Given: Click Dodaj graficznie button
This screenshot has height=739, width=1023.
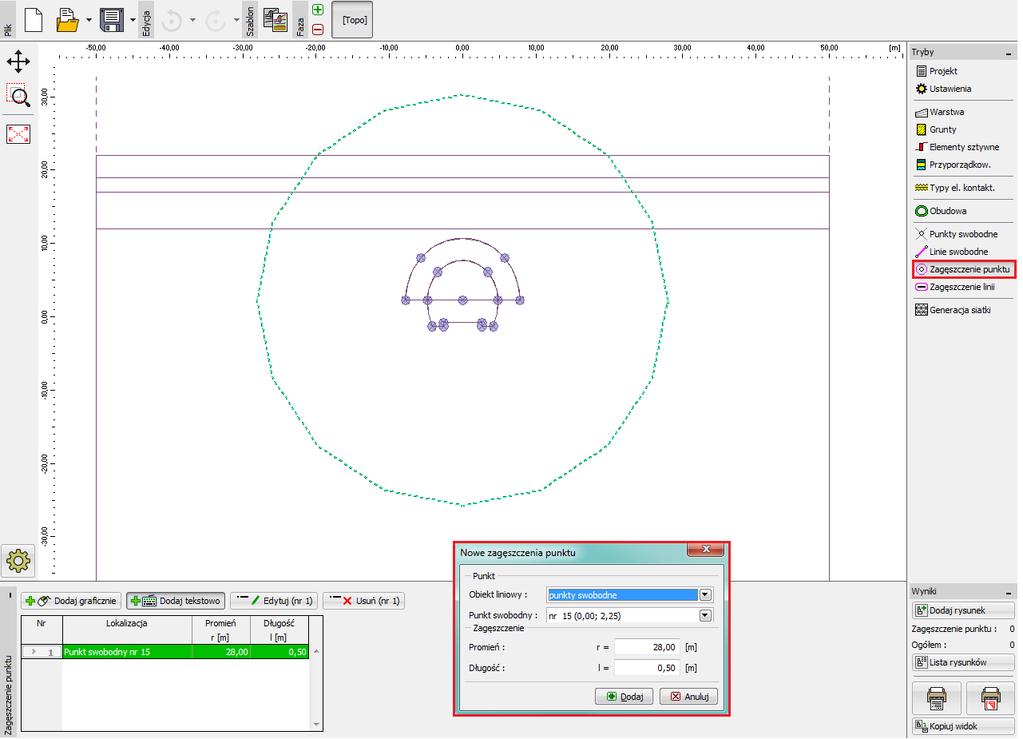Looking at the screenshot, I should tap(72, 601).
